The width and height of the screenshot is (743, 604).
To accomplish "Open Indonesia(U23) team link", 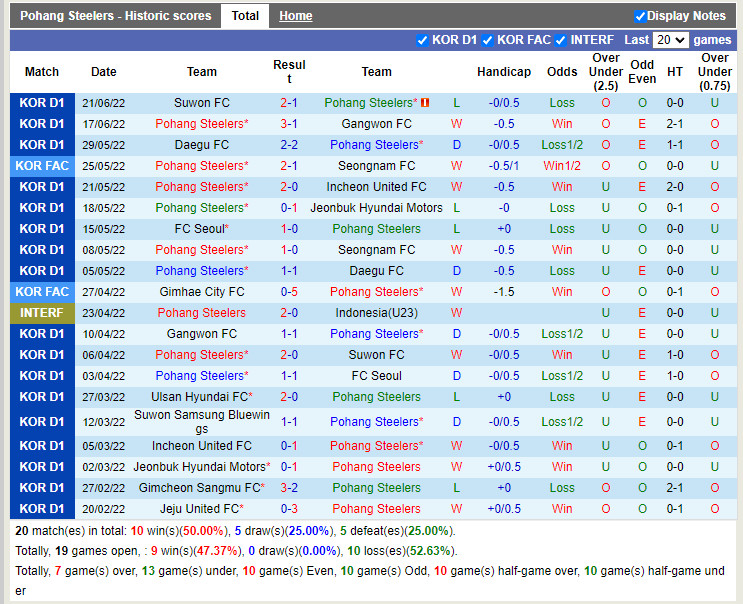I will 376,313.
